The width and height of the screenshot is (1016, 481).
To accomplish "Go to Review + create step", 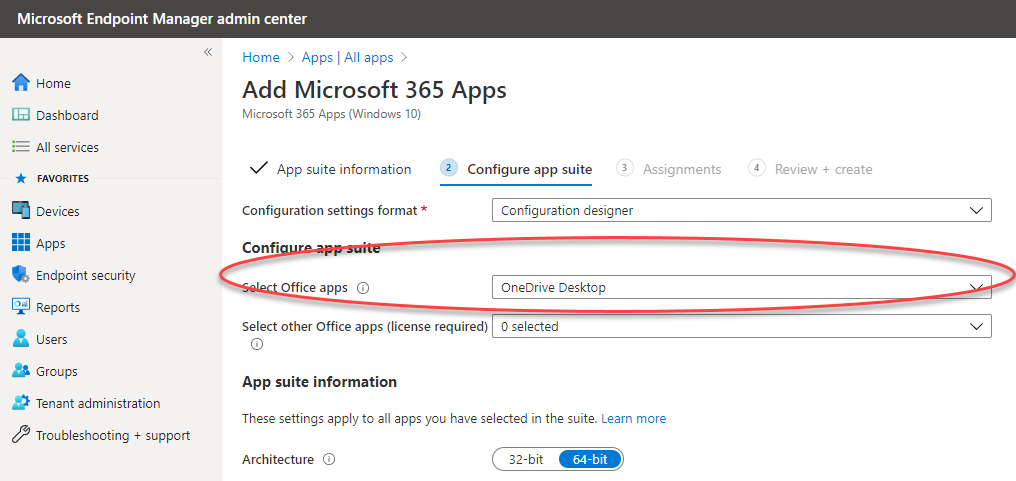I will [823, 169].
